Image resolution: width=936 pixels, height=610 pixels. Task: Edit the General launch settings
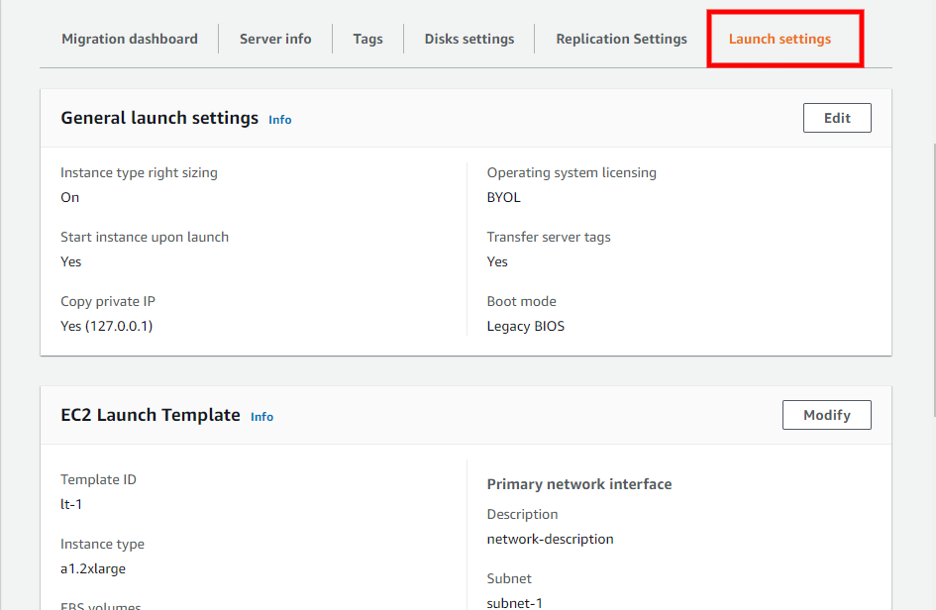coord(836,117)
